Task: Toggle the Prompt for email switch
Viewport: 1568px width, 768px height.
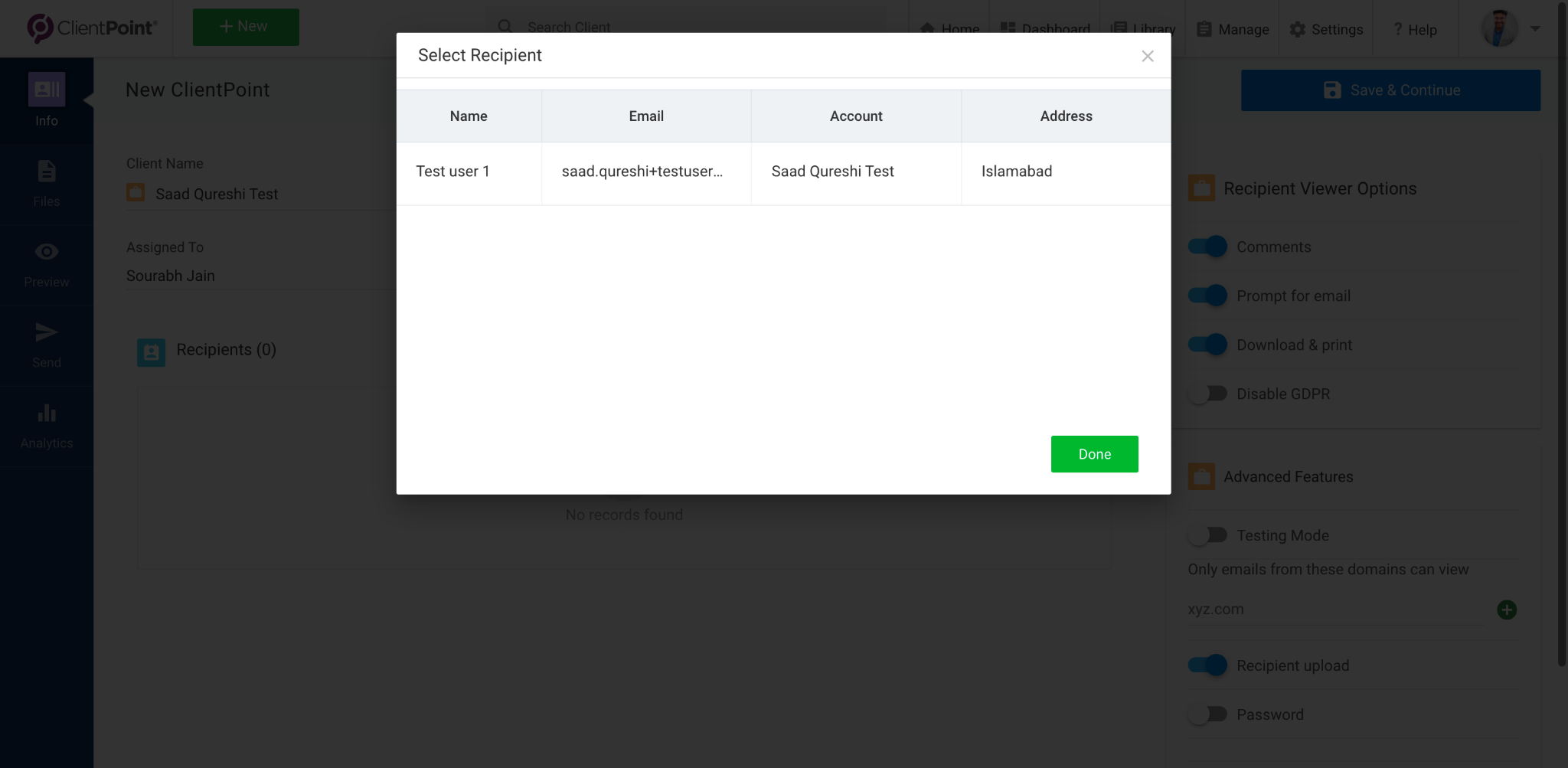Action: click(x=1207, y=296)
